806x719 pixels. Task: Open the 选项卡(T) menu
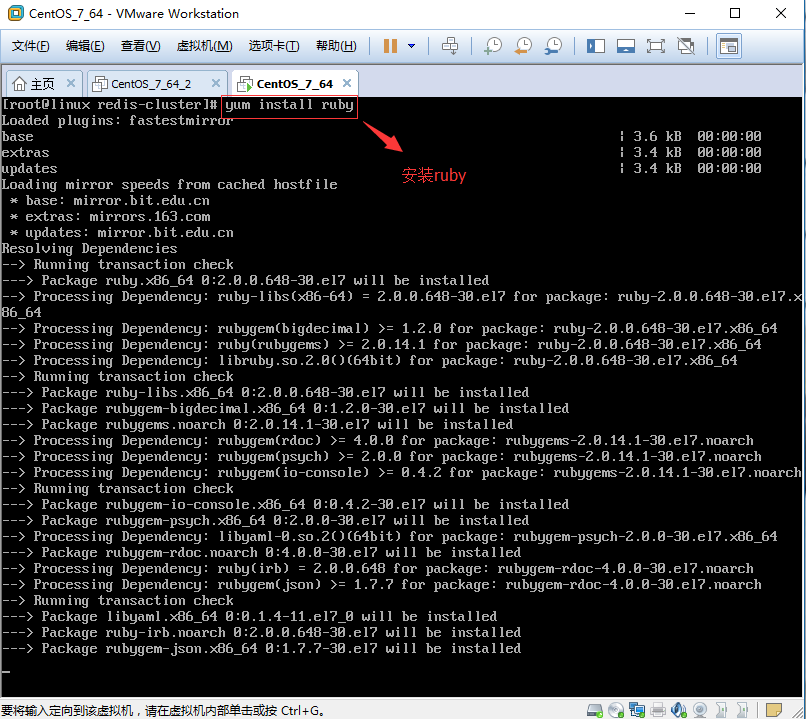(274, 46)
